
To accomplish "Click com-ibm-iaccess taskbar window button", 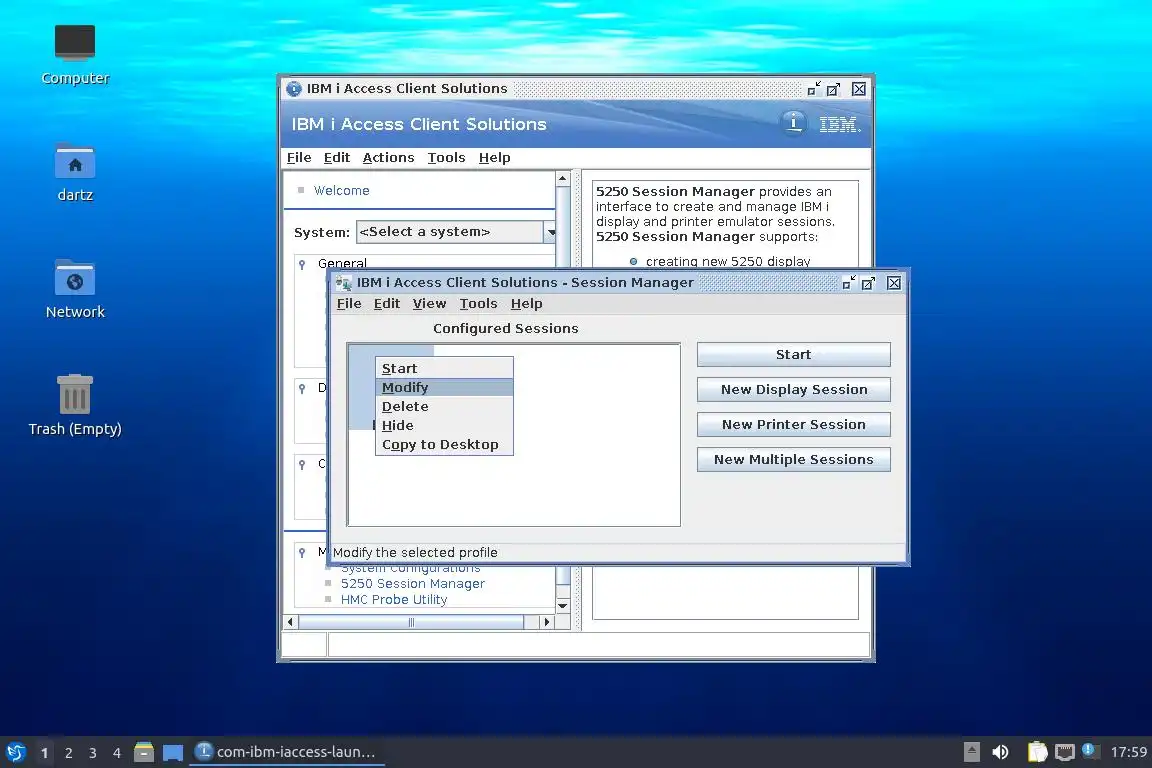I will pyautogui.click(x=287, y=752).
